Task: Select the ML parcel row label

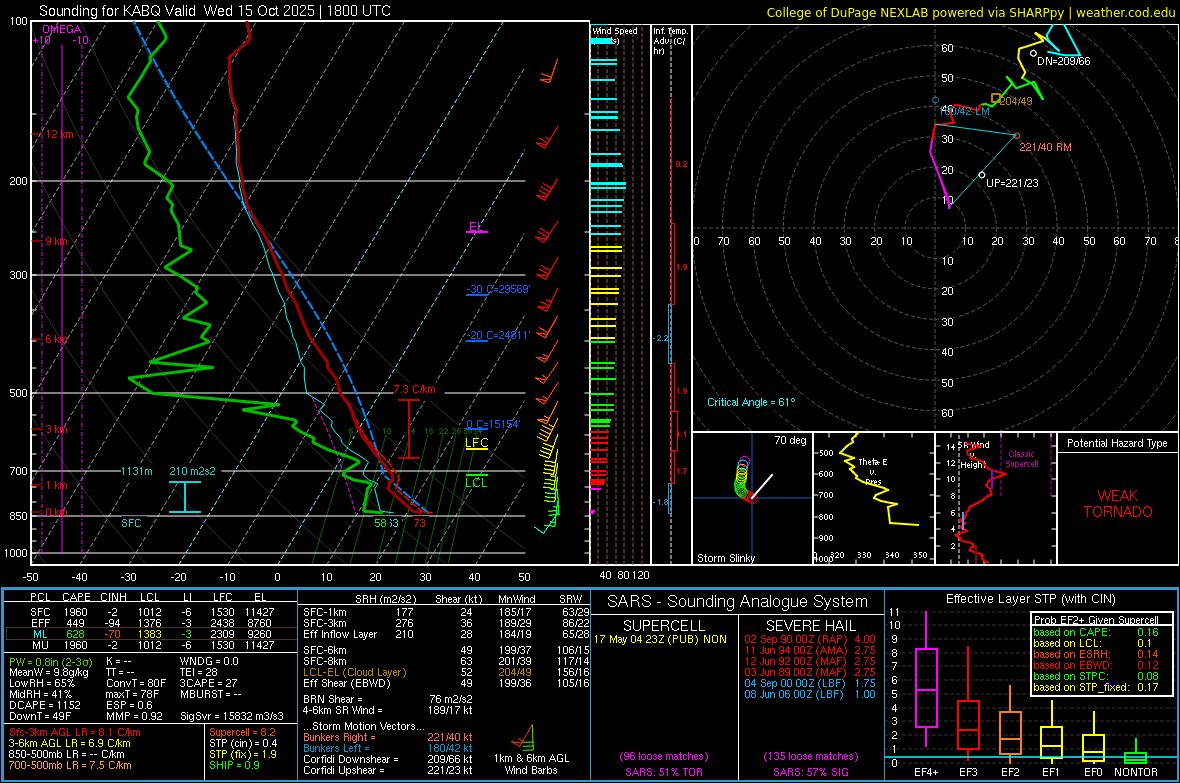Action: point(40,634)
